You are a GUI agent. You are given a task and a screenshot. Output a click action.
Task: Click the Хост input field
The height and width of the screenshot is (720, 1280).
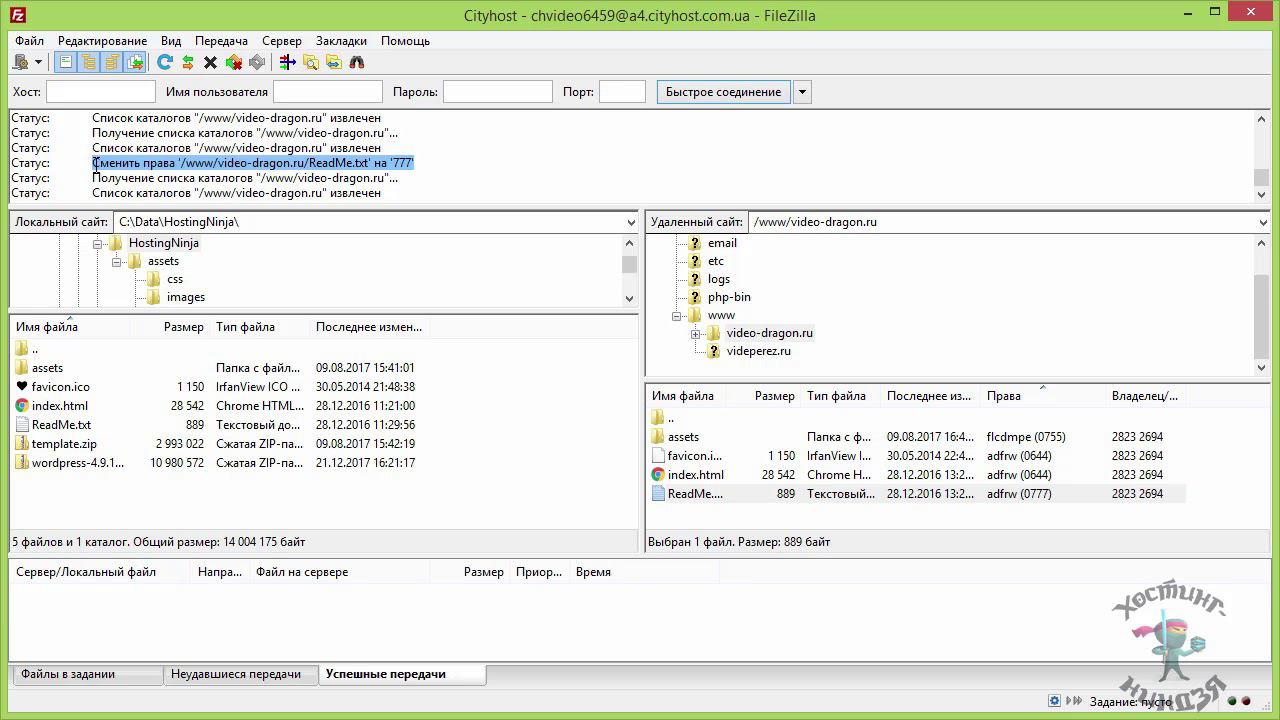click(101, 92)
